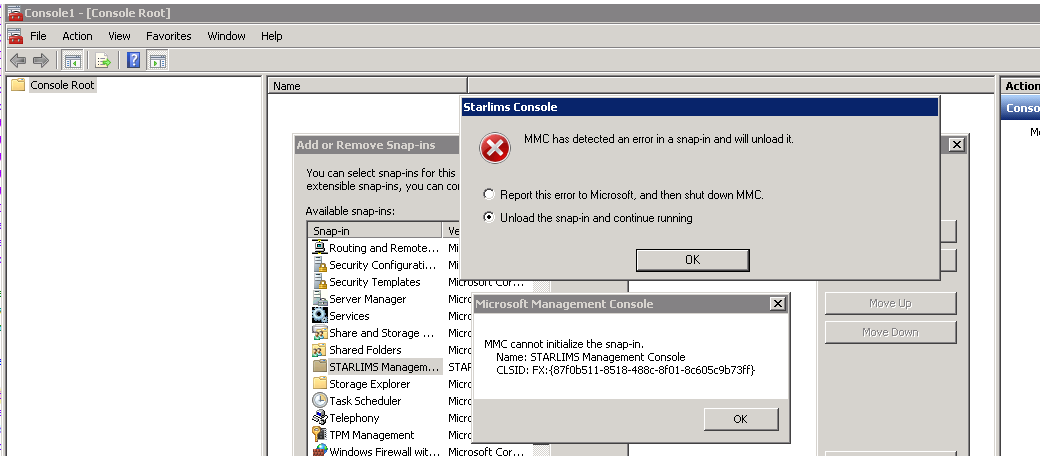Viewport: 1040px width, 459px height.
Task: Open the Favorites menu
Action: 168,36
